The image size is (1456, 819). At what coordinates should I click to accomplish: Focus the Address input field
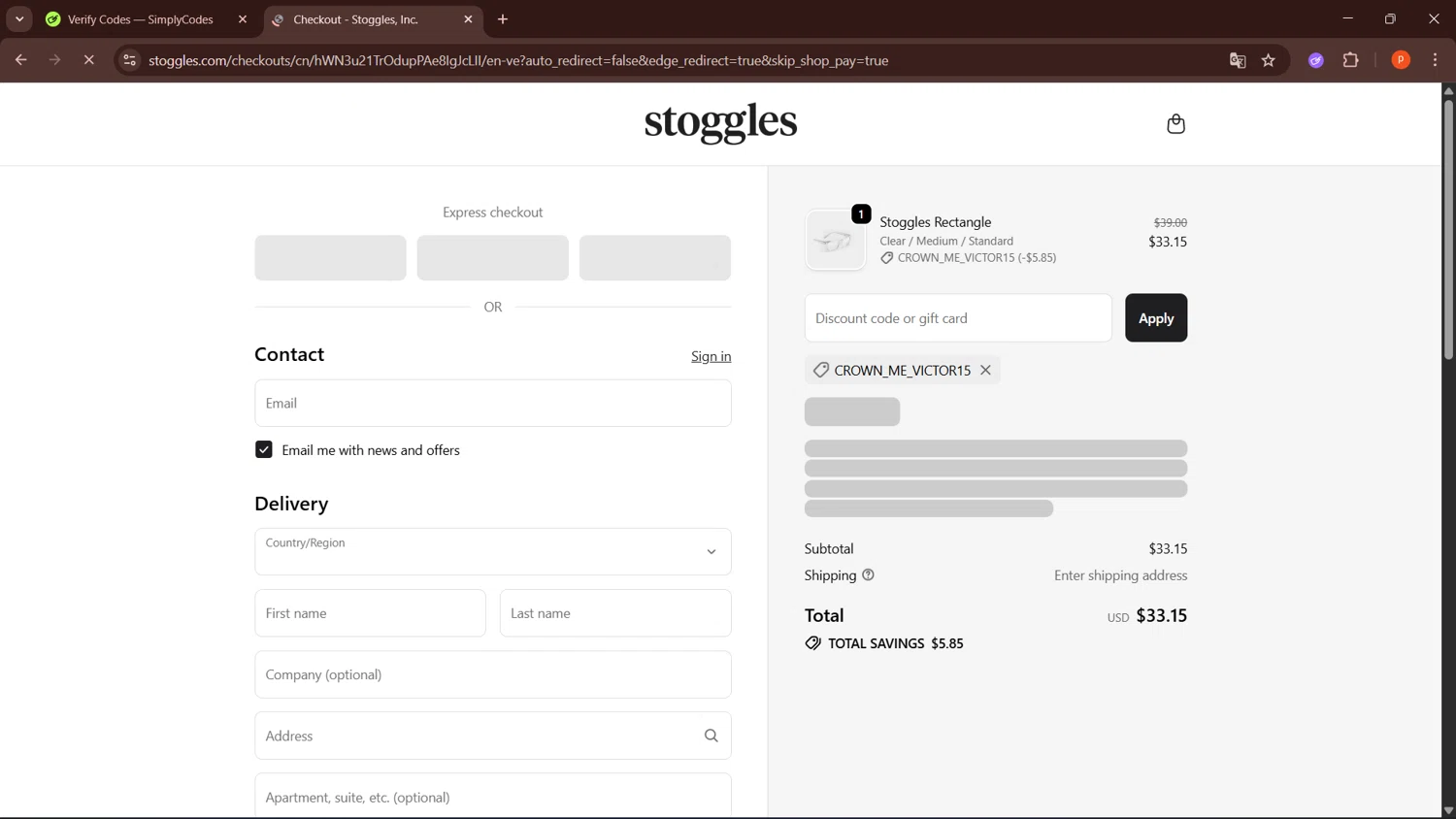(x=493, y=736)
